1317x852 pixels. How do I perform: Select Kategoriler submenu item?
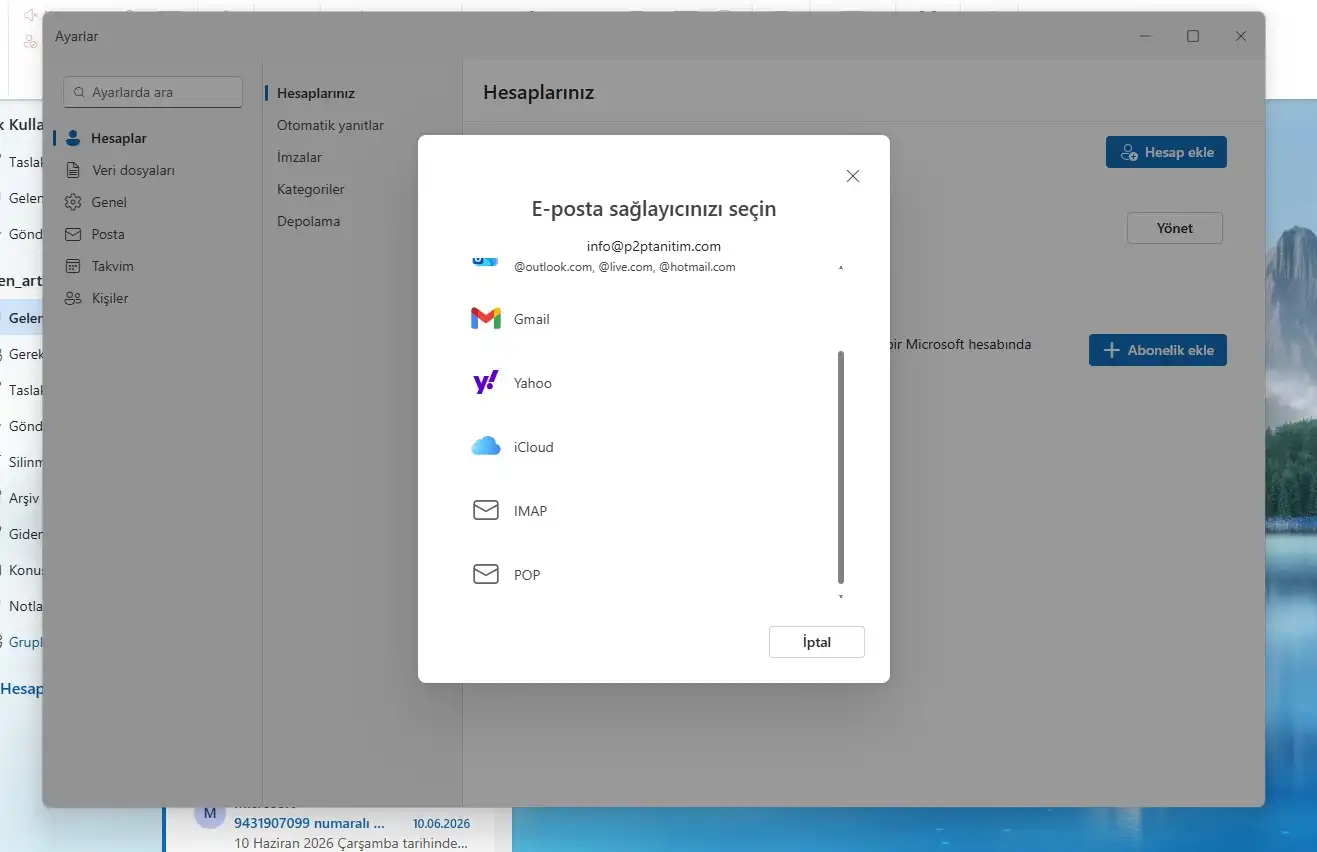[311, 189]
